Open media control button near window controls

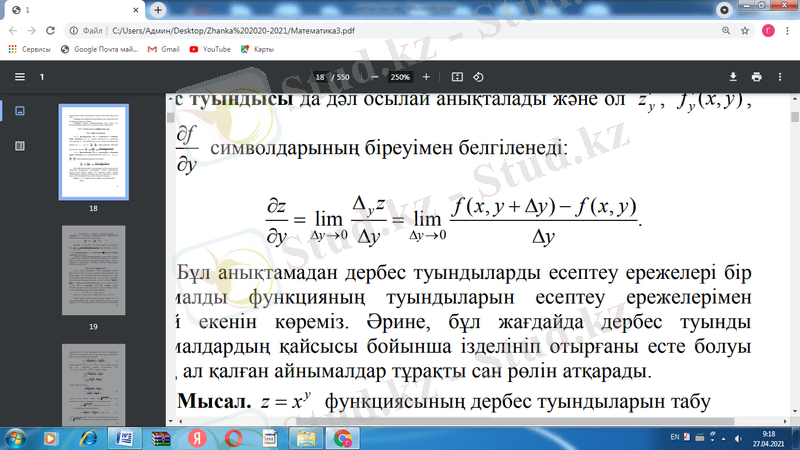[x=723, y=10]
